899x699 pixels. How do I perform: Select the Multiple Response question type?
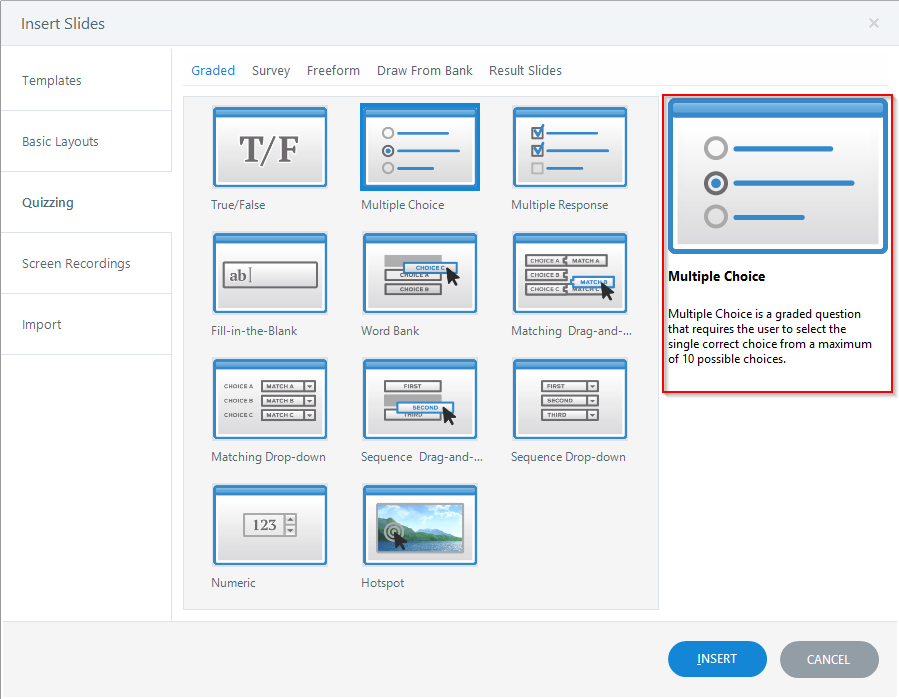569,147
